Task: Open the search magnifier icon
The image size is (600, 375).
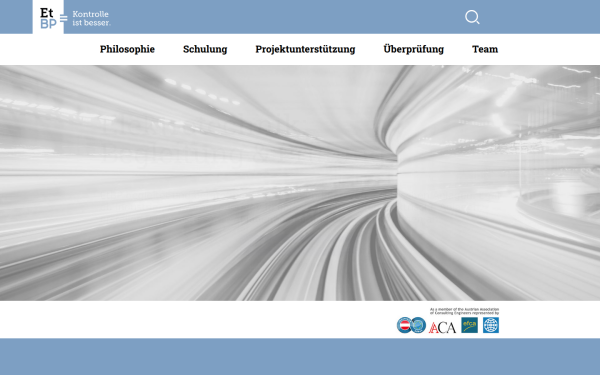Action: point(472,17)
